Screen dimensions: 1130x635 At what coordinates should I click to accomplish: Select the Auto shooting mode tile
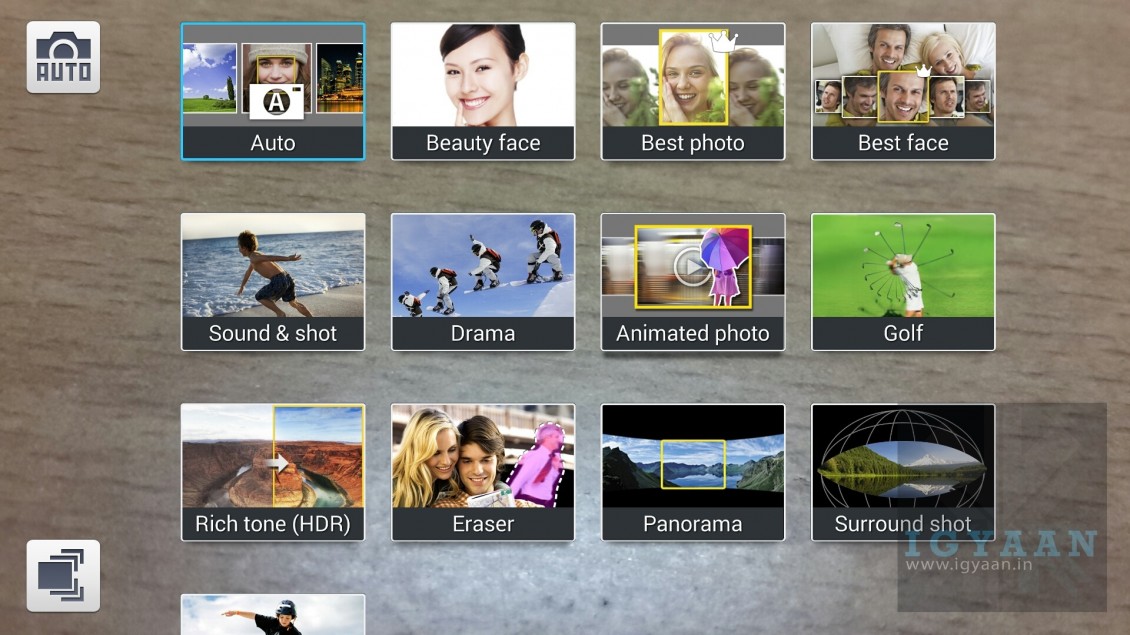(273, 92)
